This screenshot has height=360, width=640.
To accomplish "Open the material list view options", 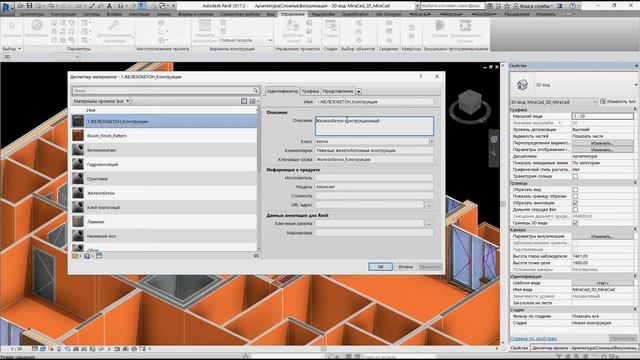I will (254, 101).
